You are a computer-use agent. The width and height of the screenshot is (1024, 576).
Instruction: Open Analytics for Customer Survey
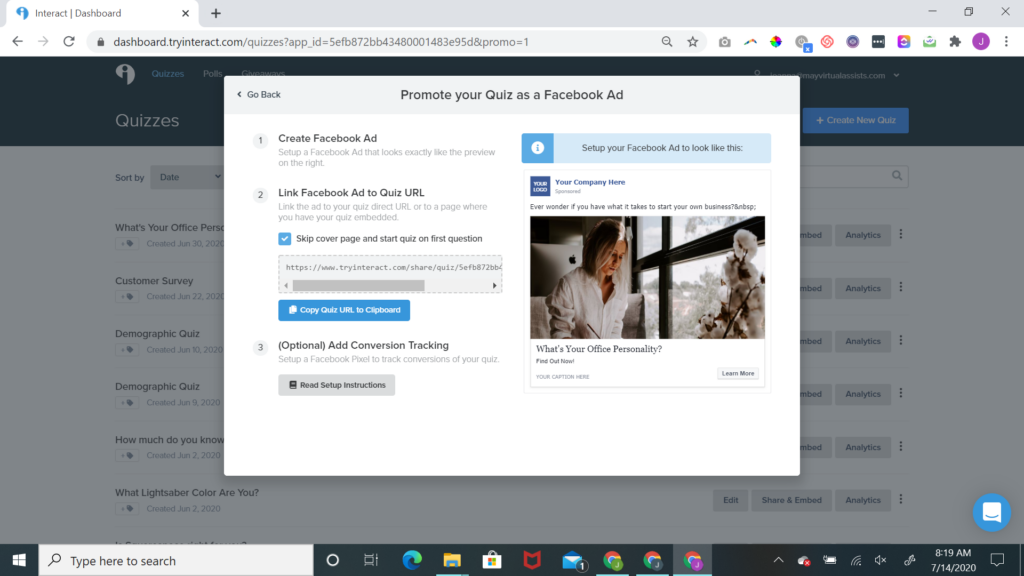(863, 288)
